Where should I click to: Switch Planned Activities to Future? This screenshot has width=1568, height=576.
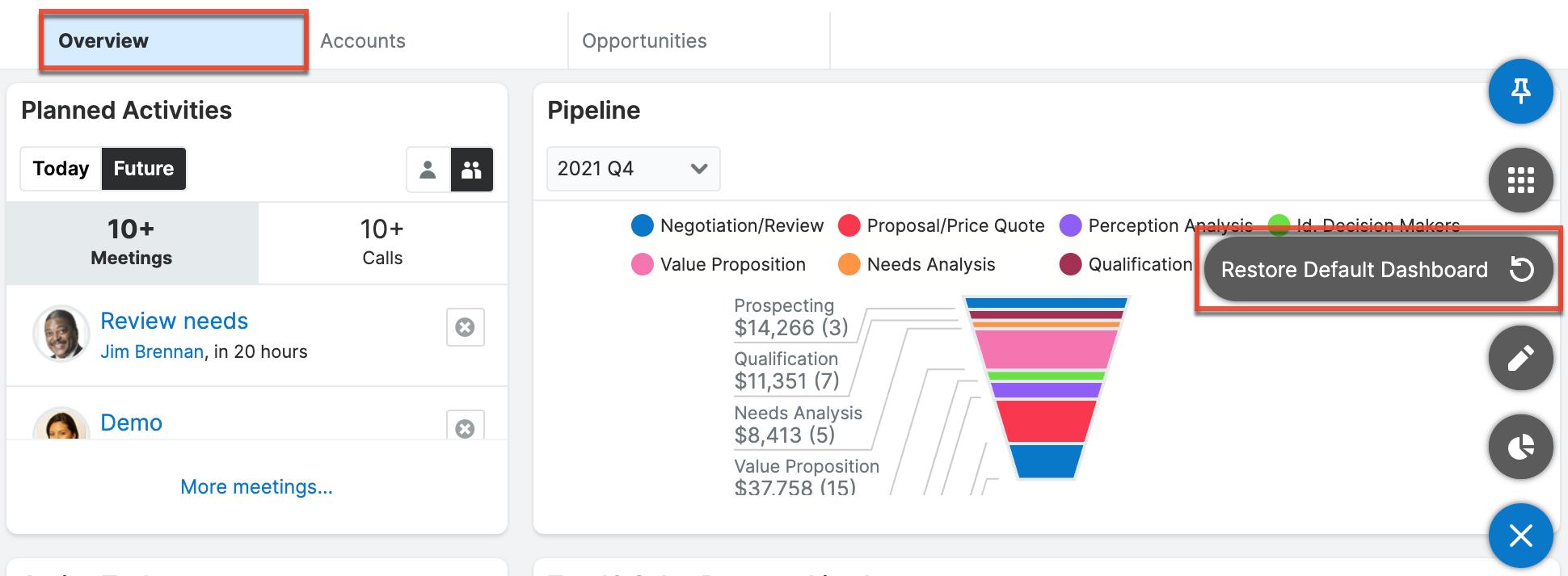pyautogui.click(x=144, y=169)
